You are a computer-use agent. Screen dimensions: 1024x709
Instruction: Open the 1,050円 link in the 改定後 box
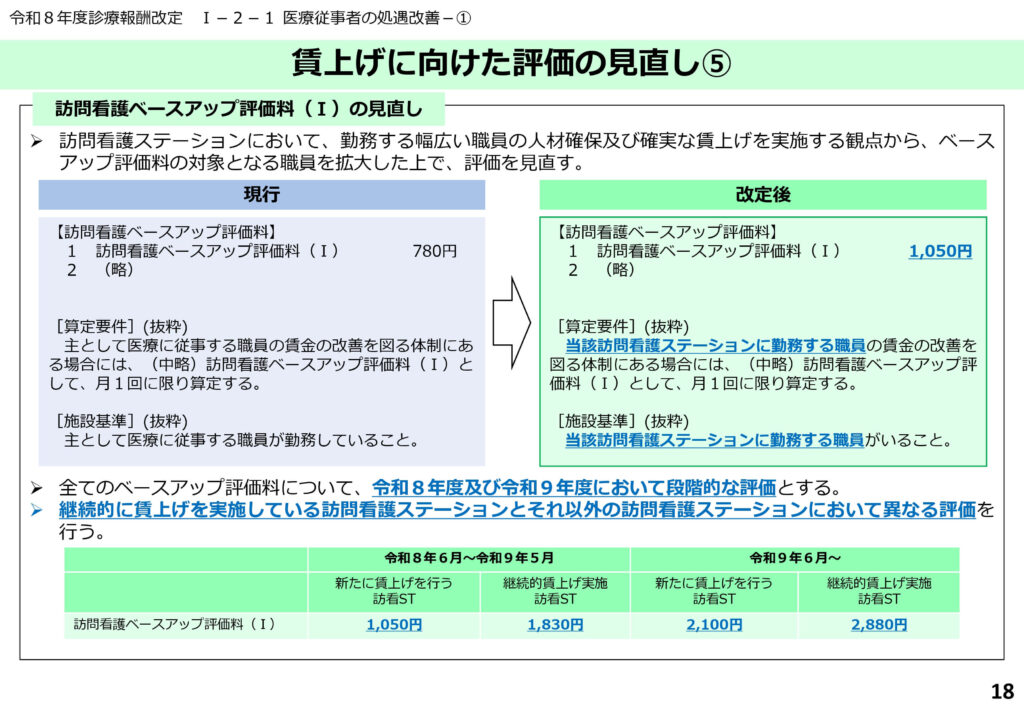939,252
